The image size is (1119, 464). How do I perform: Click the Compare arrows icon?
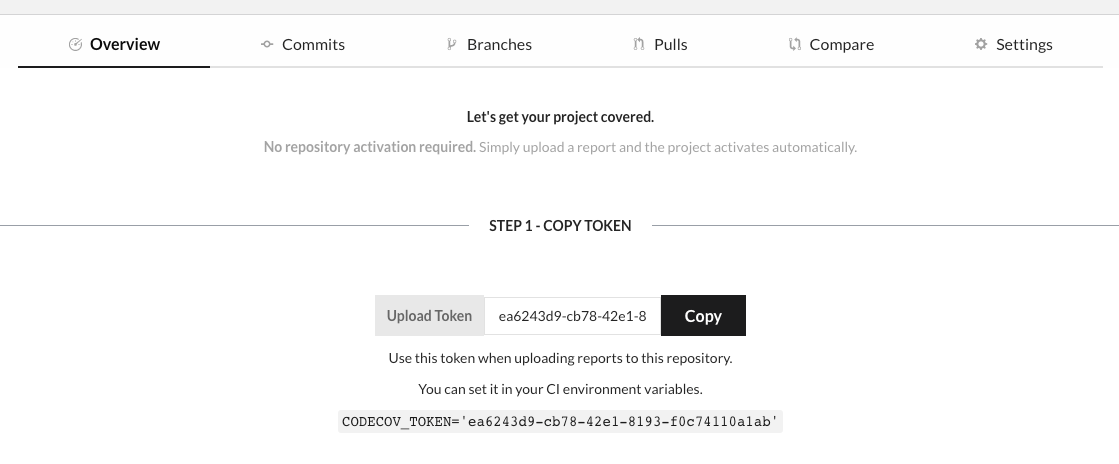click(x=794, y=44)
